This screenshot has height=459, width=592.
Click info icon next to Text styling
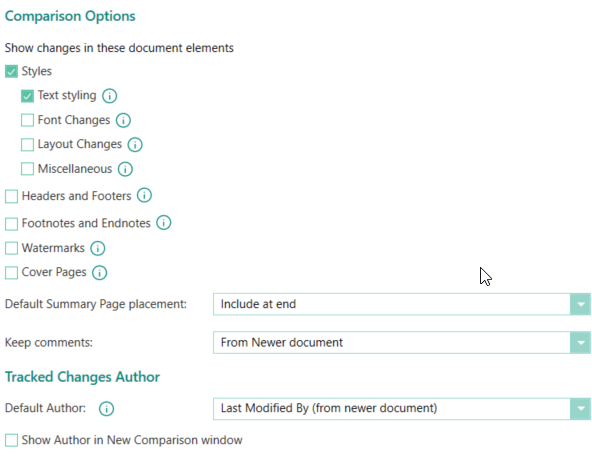pyautogui.click(x=109, y=96)
